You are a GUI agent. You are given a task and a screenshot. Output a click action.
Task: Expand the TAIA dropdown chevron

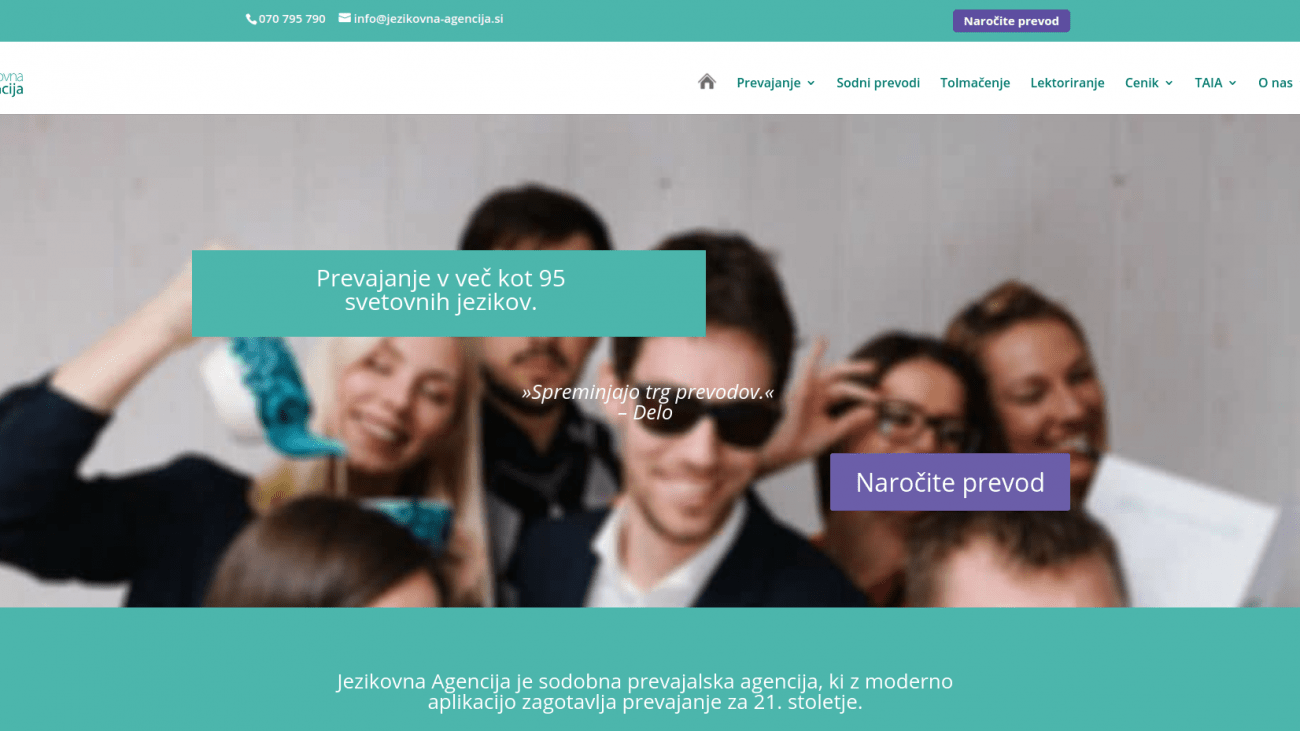[x=1233, y=83]
